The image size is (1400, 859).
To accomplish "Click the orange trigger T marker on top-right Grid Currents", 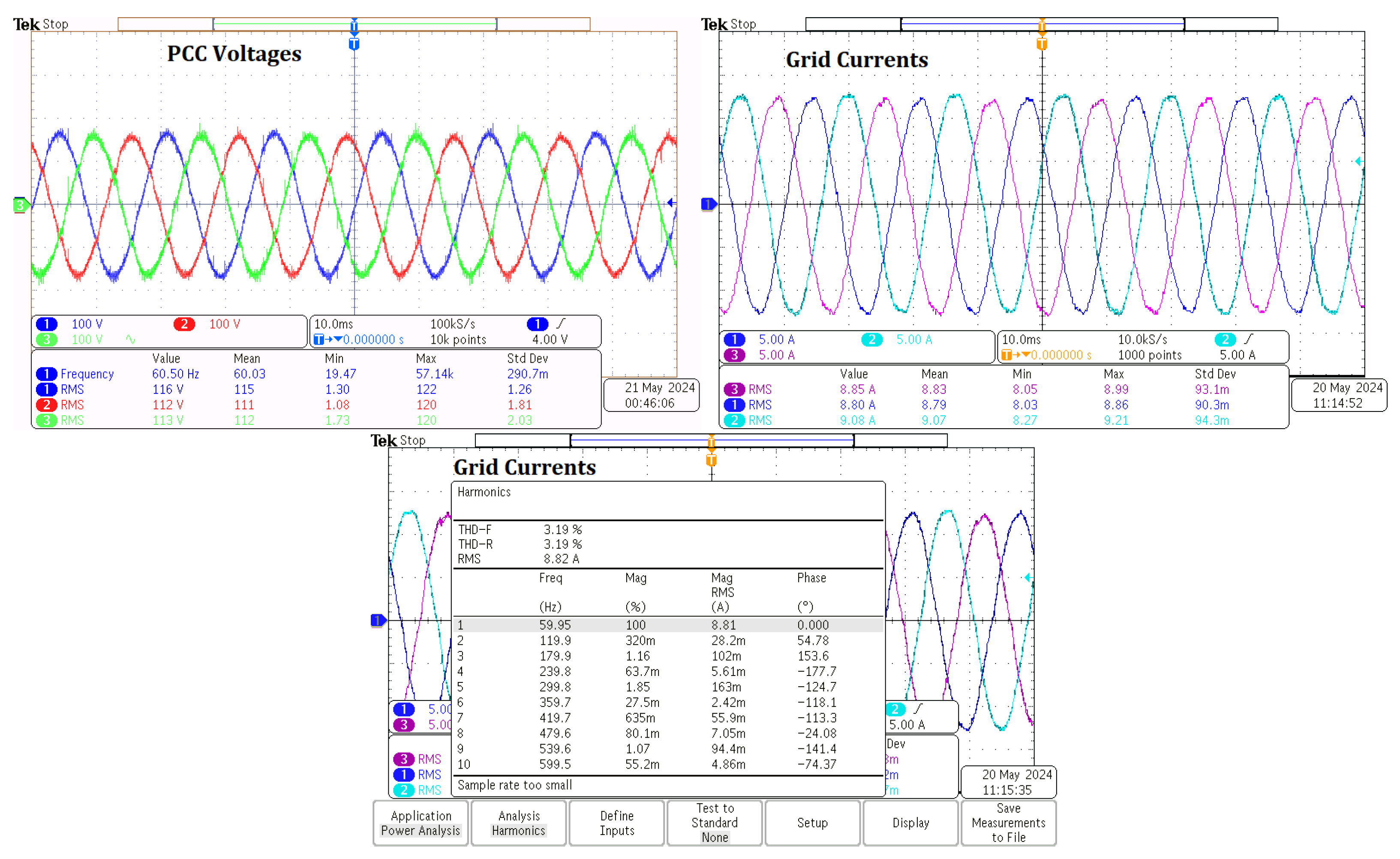I will click(1042, 44).
